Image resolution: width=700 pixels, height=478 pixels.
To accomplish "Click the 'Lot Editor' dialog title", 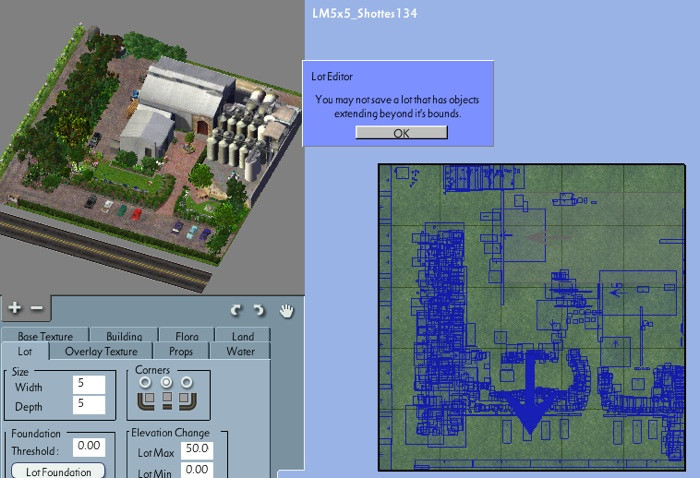I will pos(332,76).
